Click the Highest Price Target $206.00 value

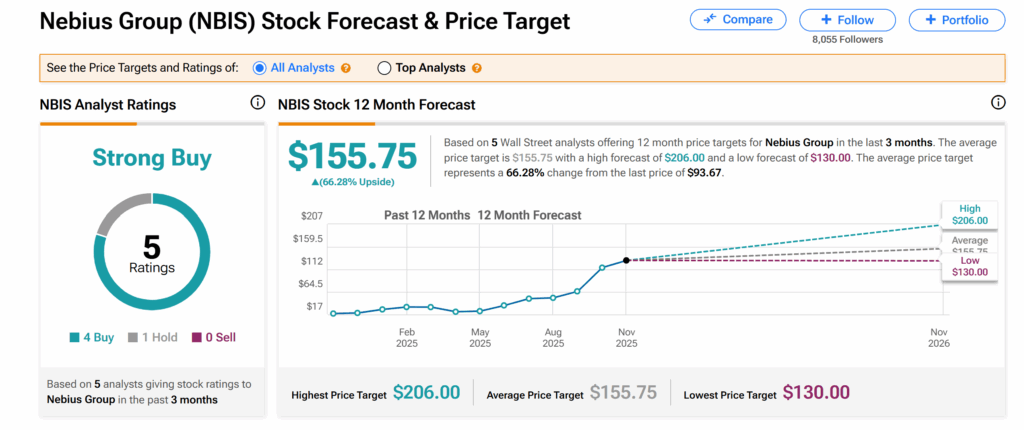point(426,393)
